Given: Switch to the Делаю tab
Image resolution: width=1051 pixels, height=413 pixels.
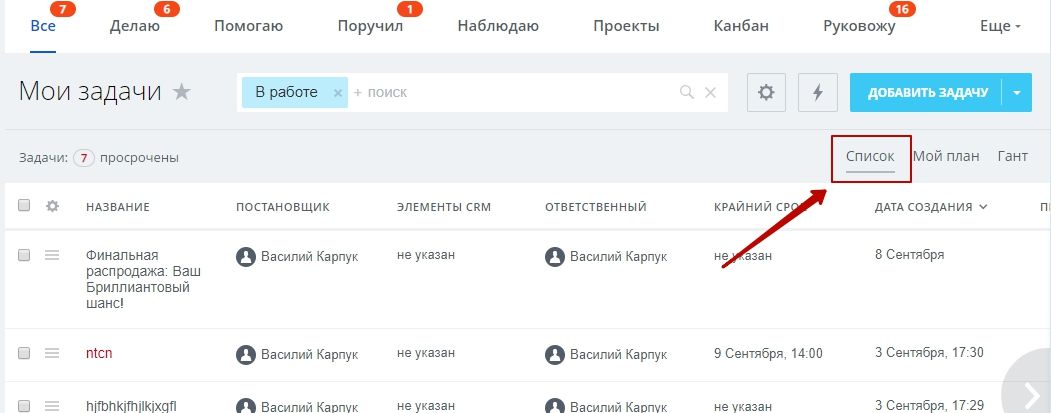Looking at the screenshot, I should coord(135,26).
